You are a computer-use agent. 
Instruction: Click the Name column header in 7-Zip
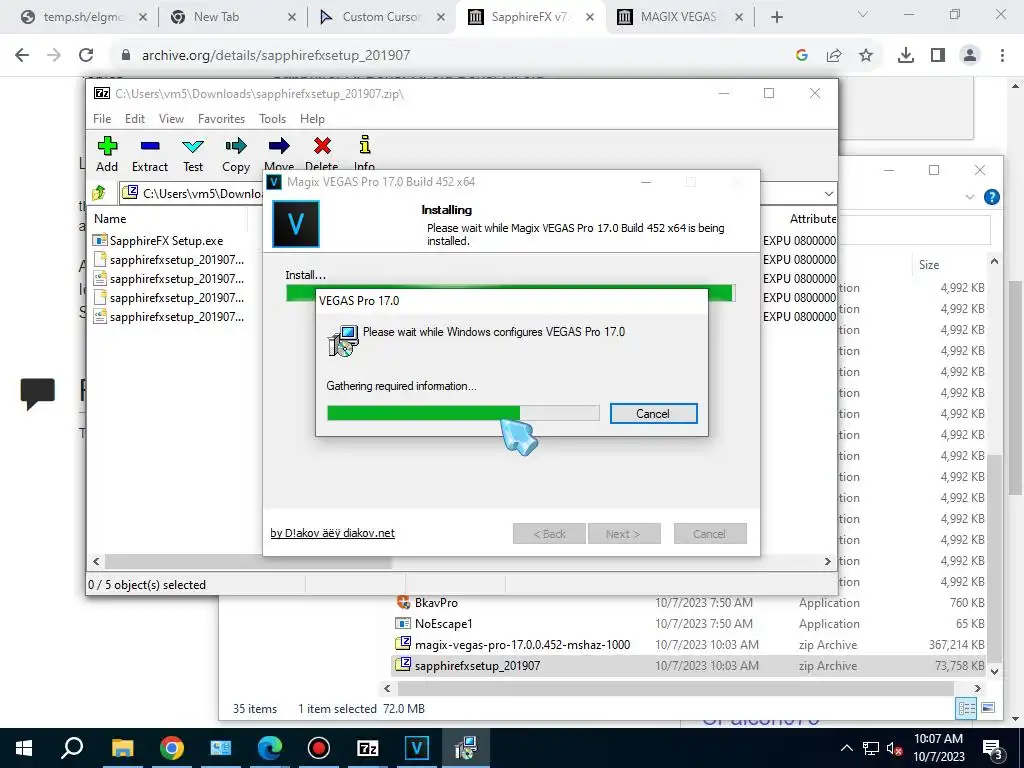[x=110, y=219]
